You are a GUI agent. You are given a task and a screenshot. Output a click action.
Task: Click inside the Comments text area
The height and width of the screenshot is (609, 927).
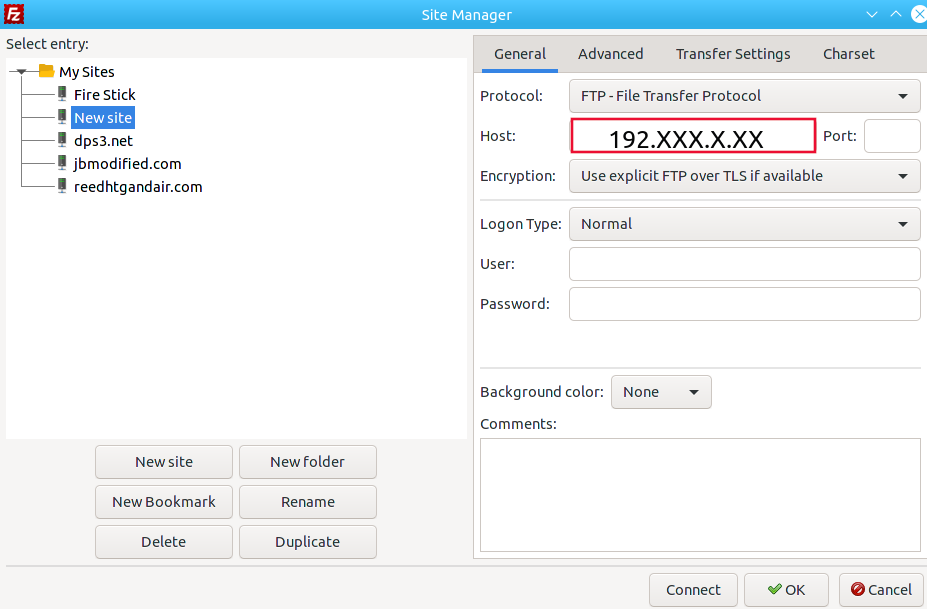tap(700, 495)
